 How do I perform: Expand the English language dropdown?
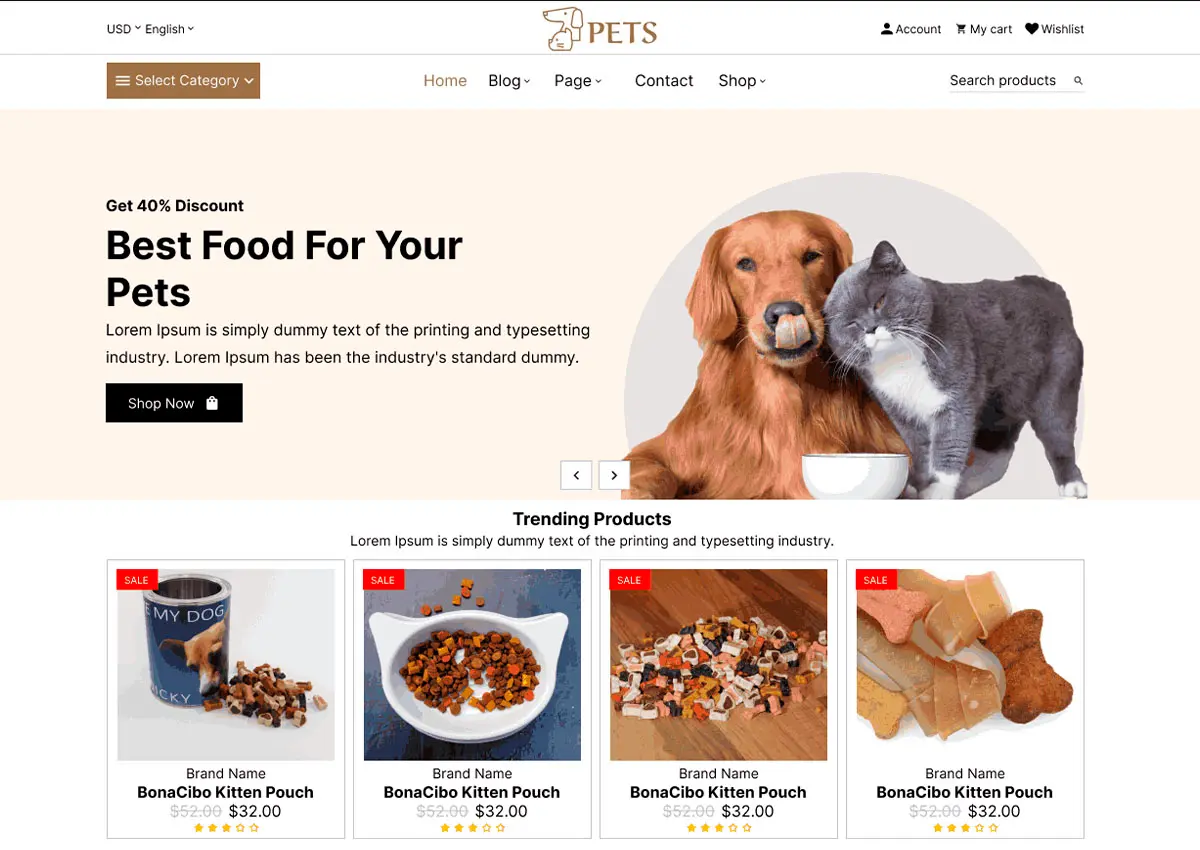click(169, 29)
